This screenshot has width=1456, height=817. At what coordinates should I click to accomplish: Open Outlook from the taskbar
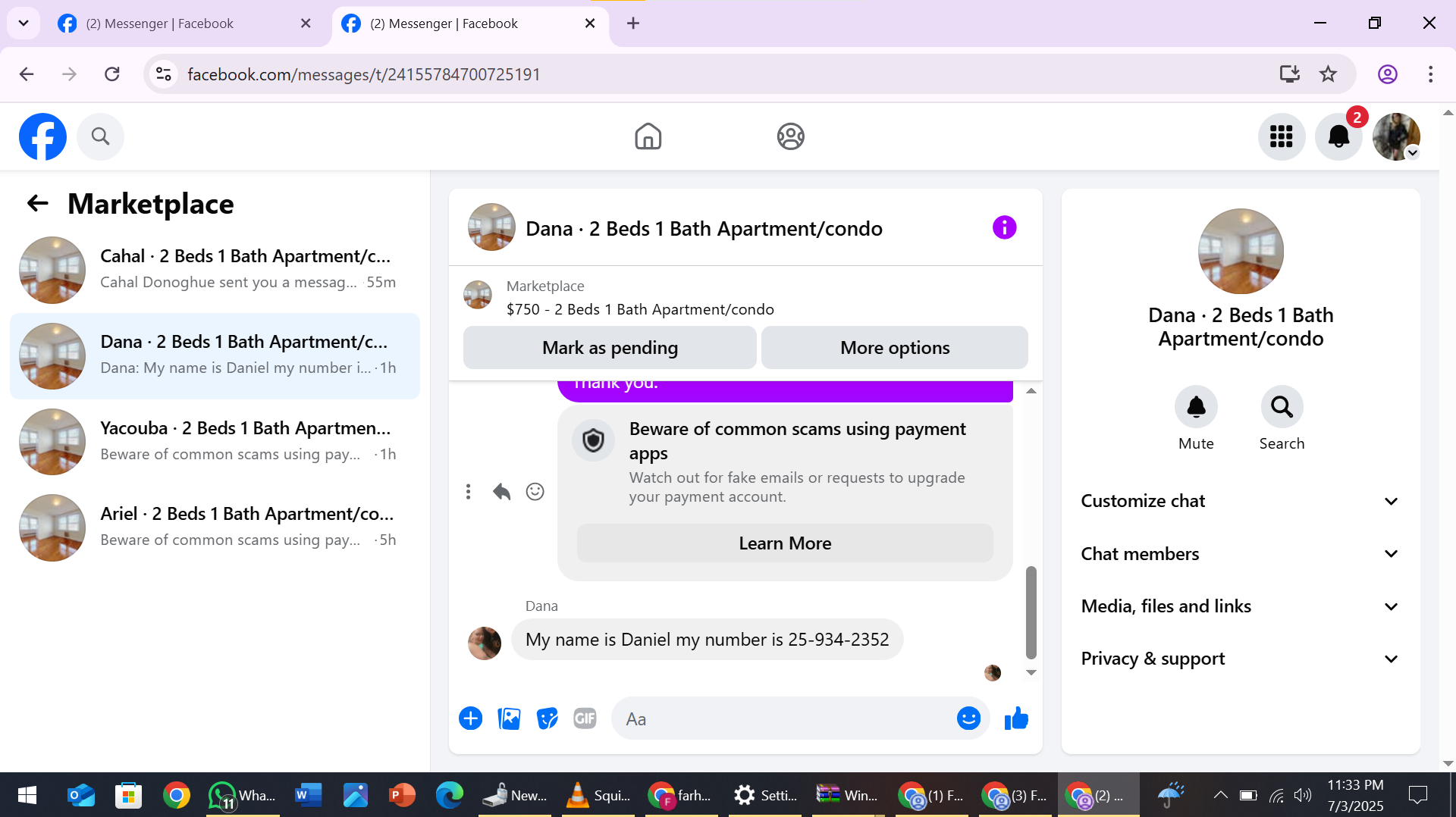[x=80, y=795]
